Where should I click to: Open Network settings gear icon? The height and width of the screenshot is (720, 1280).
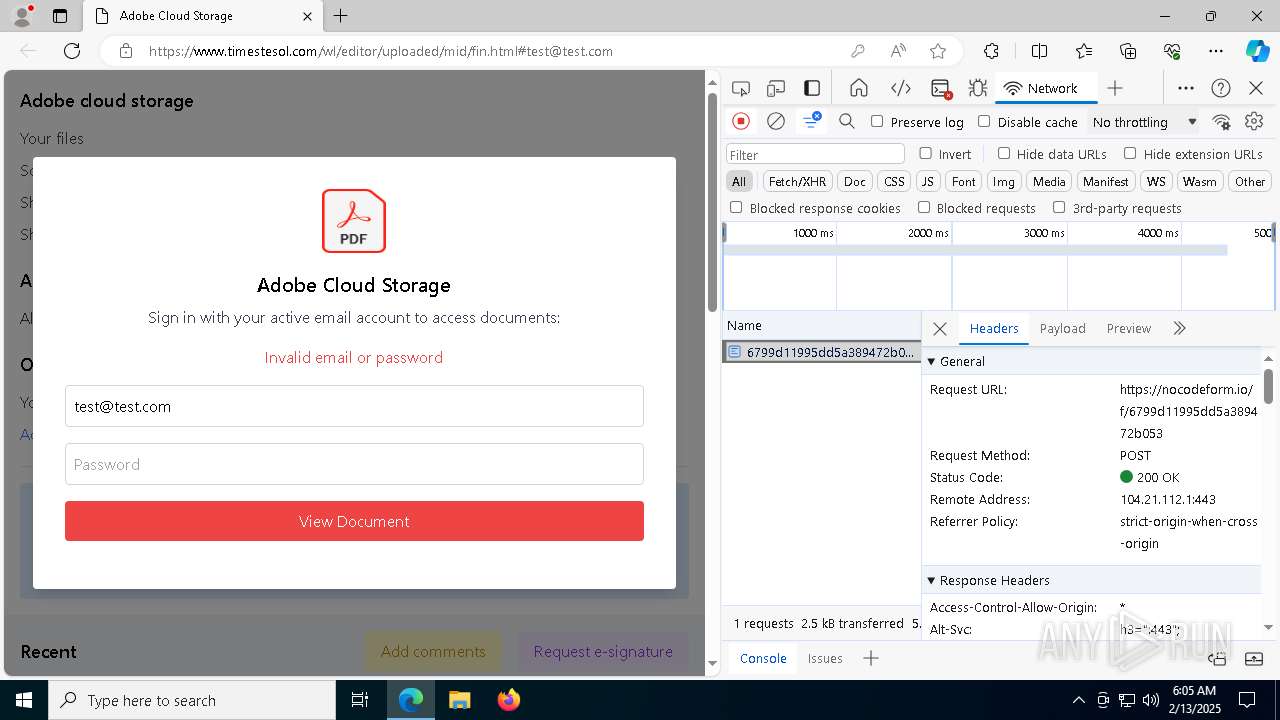coord(1254,121)
